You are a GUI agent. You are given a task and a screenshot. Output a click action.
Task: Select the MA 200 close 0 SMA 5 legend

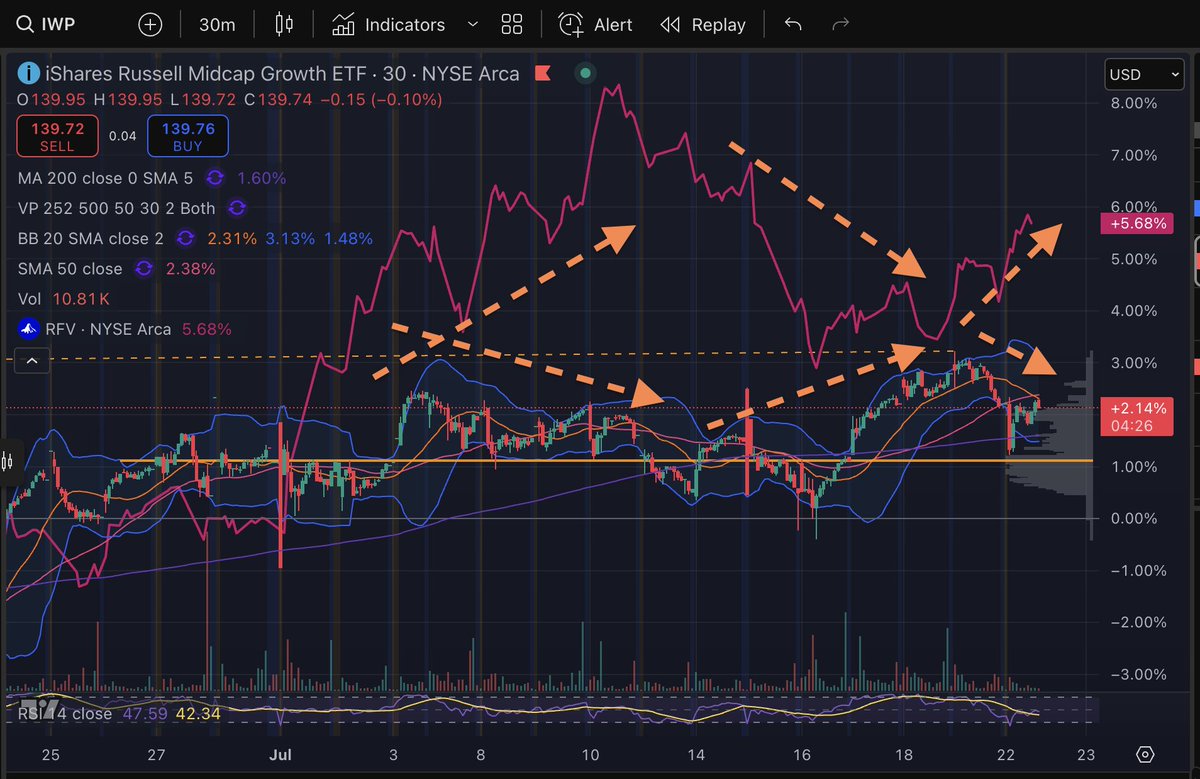pos(107,178)
